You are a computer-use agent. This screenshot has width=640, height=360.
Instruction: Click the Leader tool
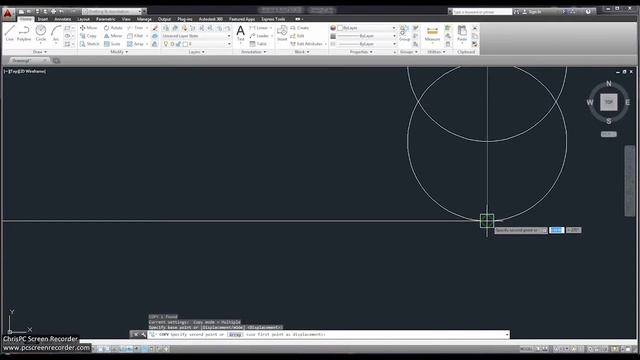coord(259,36)
